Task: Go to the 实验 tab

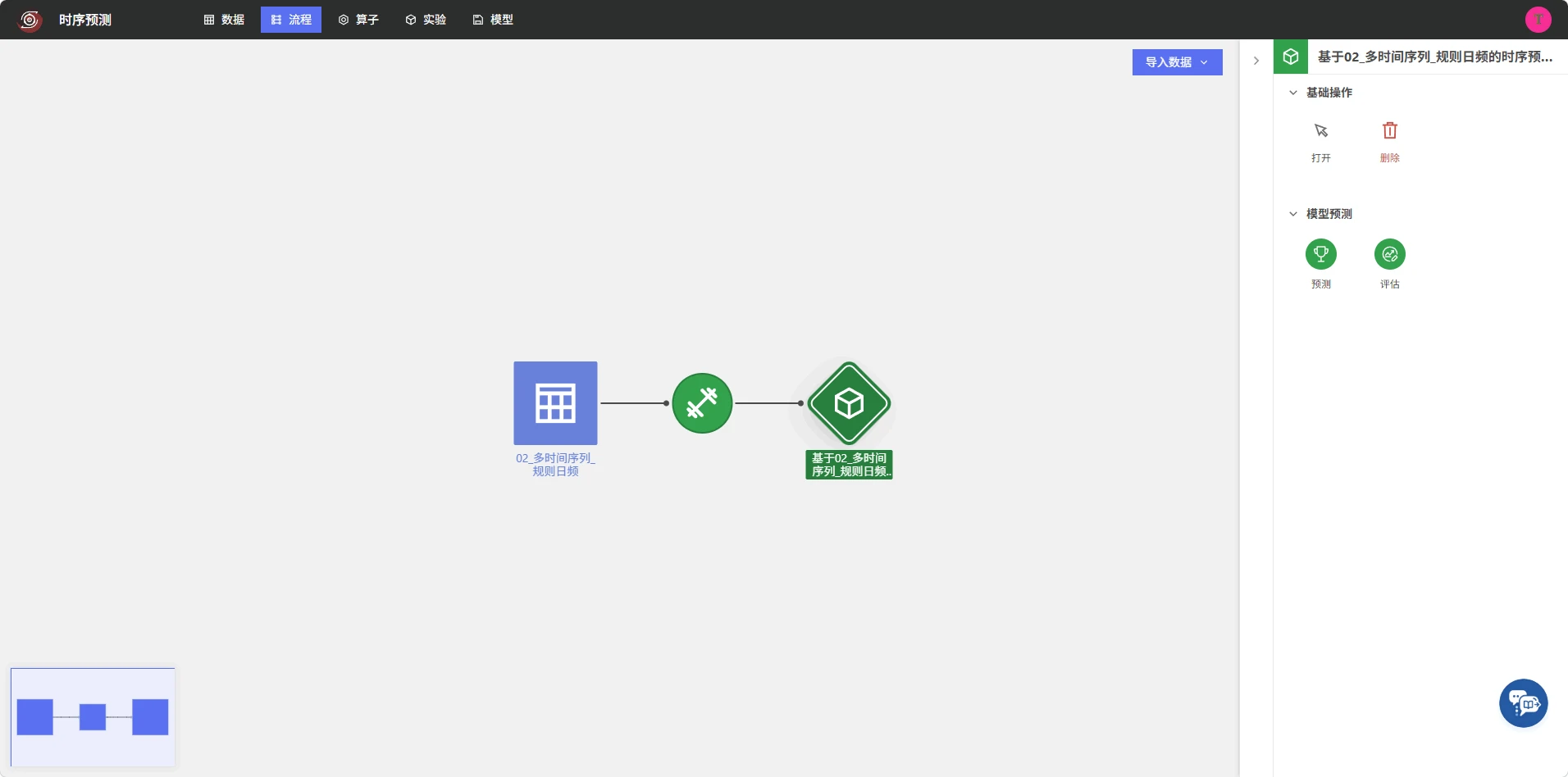Action: [x=426, y=20]
